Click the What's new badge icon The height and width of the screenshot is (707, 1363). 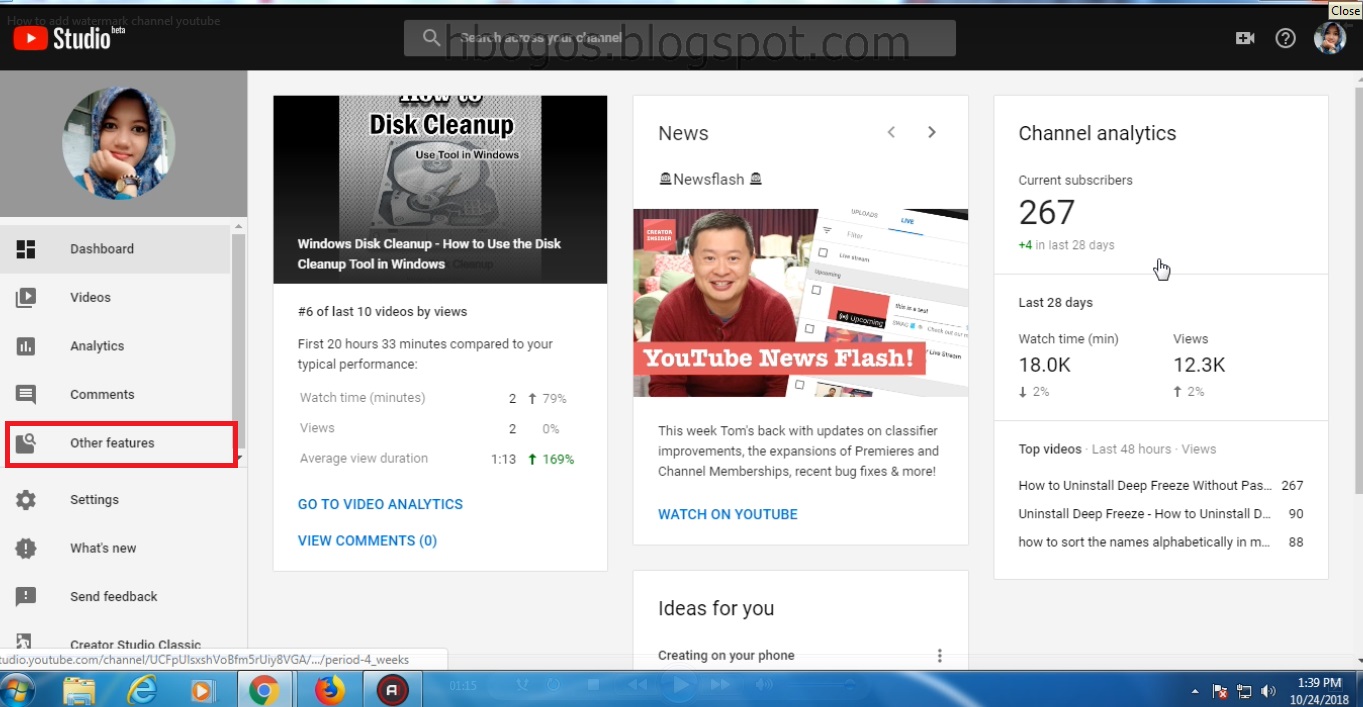[26, 548]
